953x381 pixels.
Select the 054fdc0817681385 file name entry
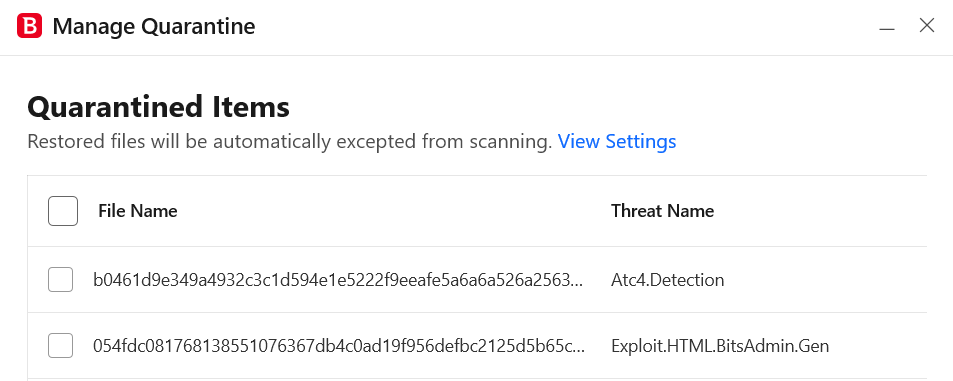[x=339, y=346]
